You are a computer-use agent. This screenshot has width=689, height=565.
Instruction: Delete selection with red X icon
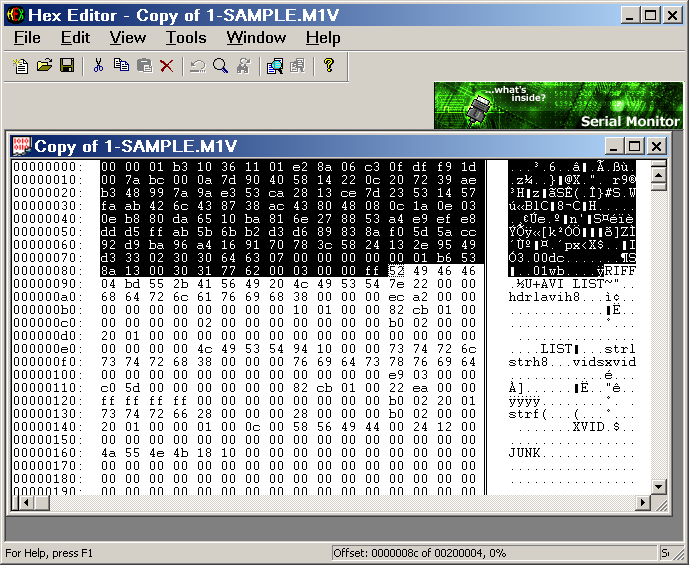pos(167,66)
